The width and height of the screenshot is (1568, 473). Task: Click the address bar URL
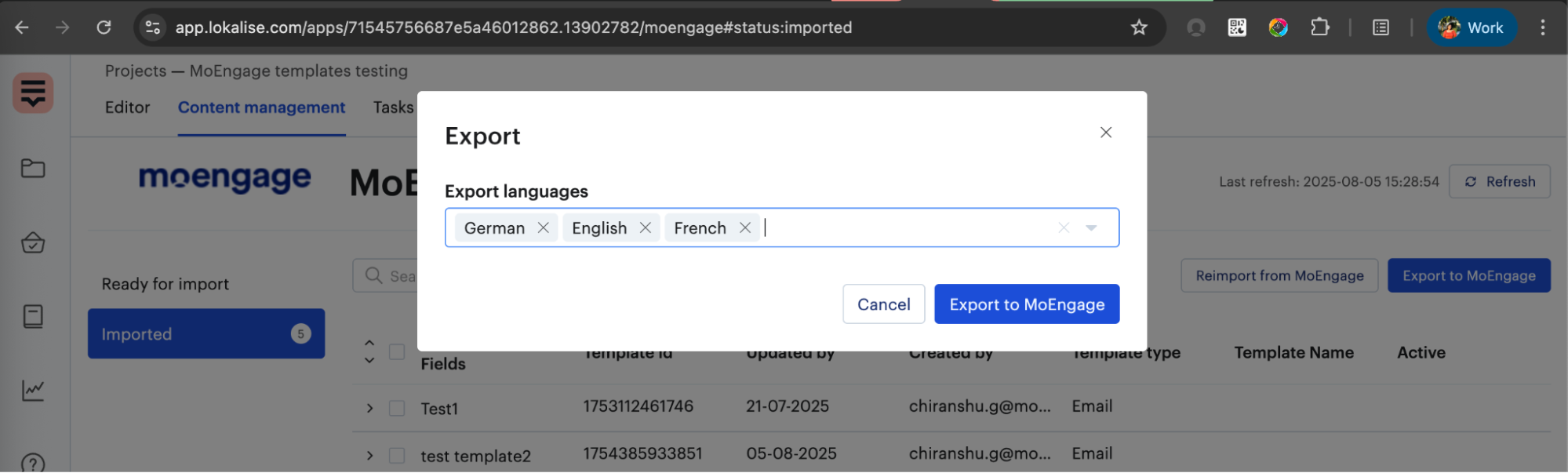pyautogui.click(x=513, y=27)
